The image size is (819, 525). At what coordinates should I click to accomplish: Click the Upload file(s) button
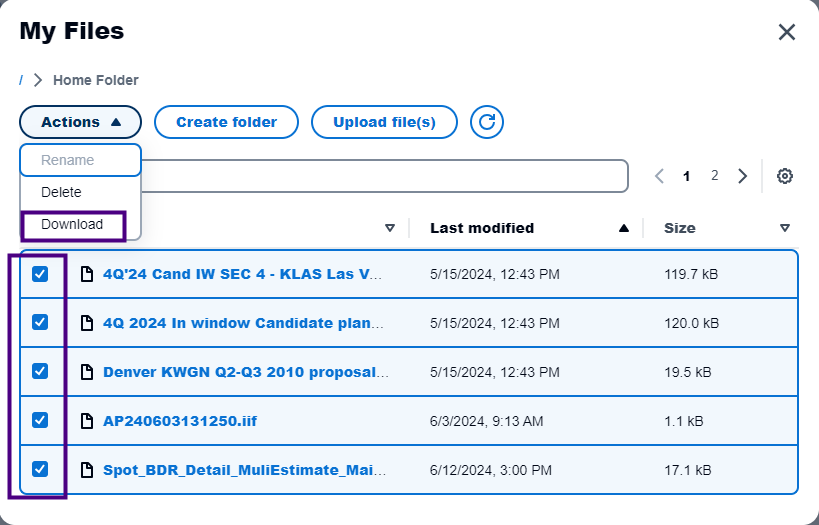pos(384,122)
